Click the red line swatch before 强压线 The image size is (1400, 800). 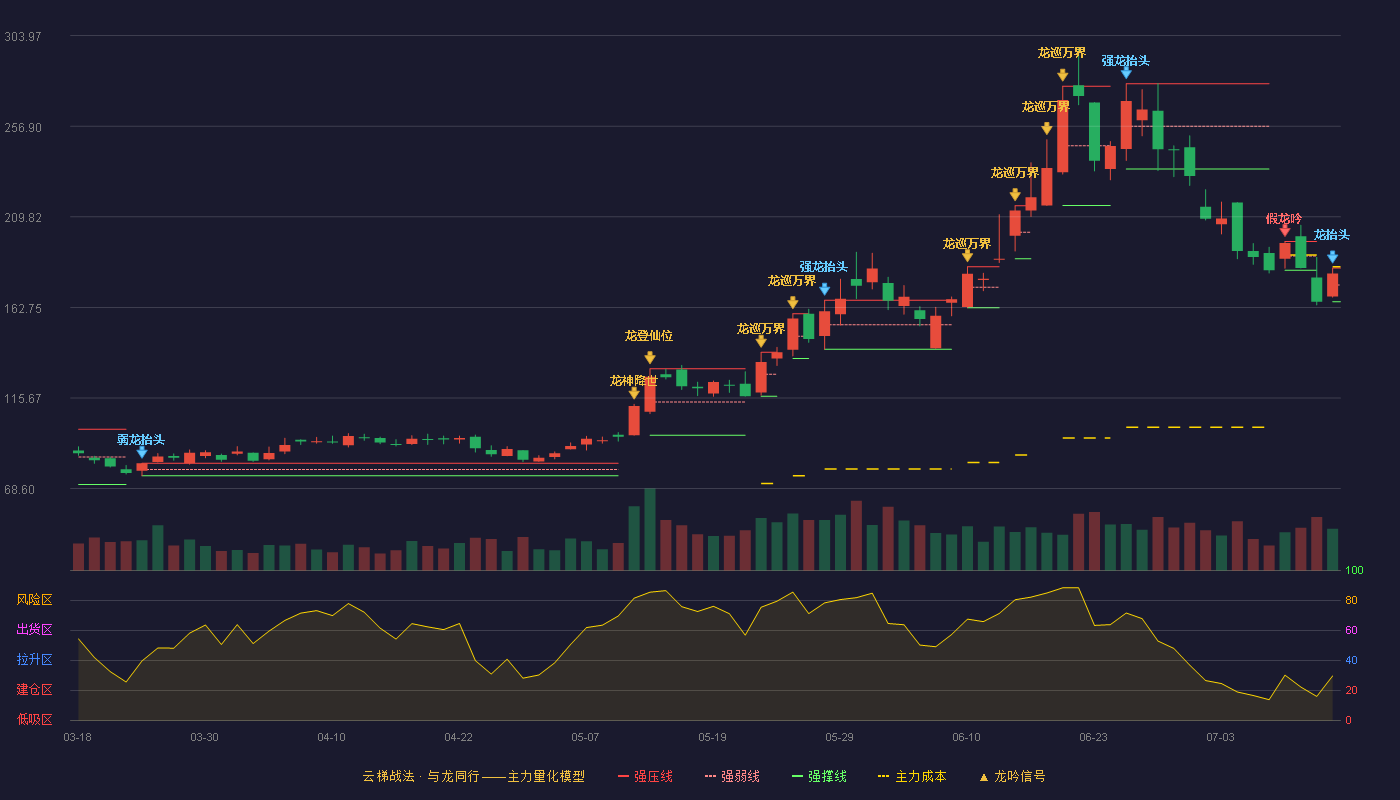[623, 776]
